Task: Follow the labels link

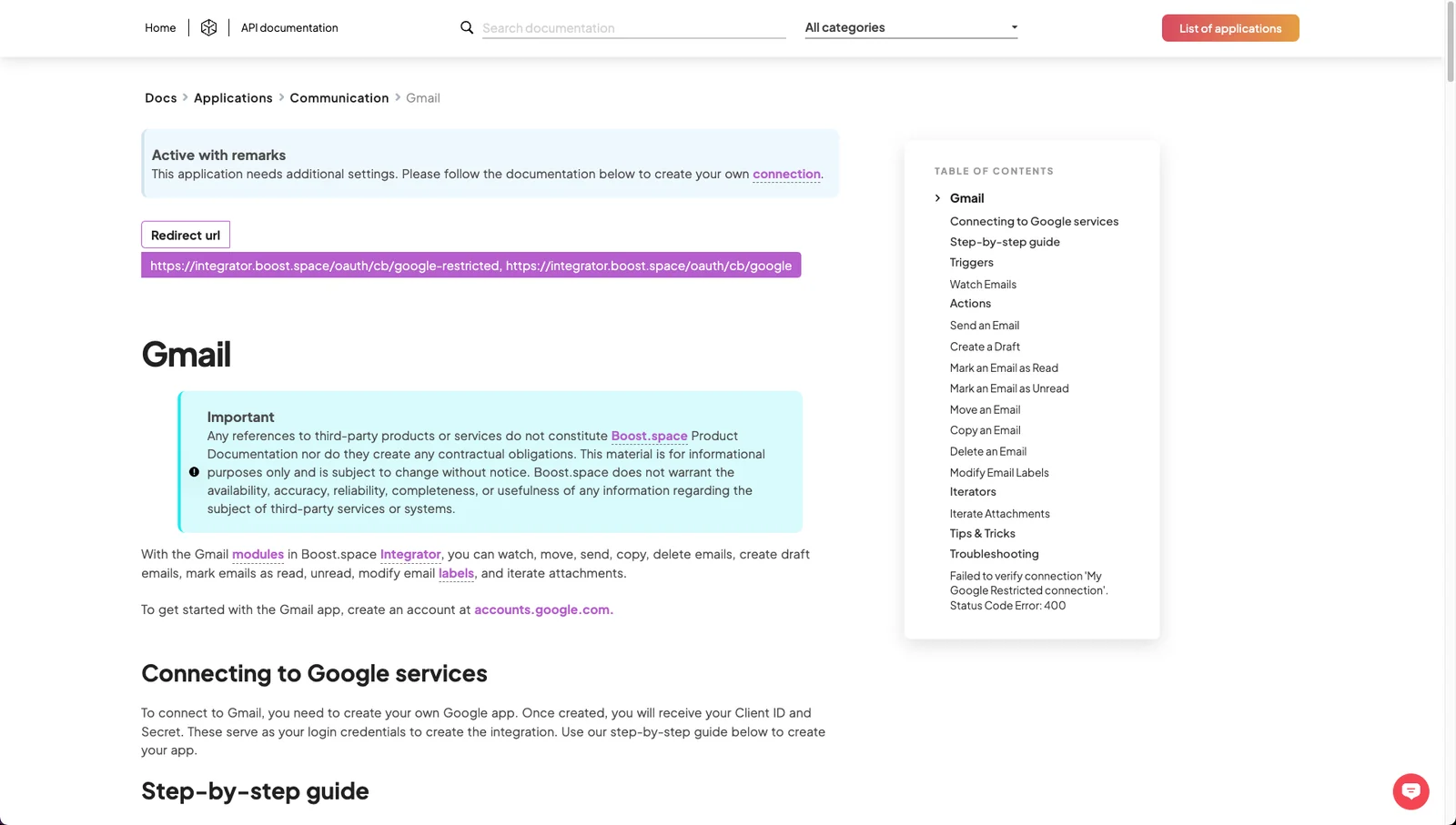Action: click(x=456, y=573)
